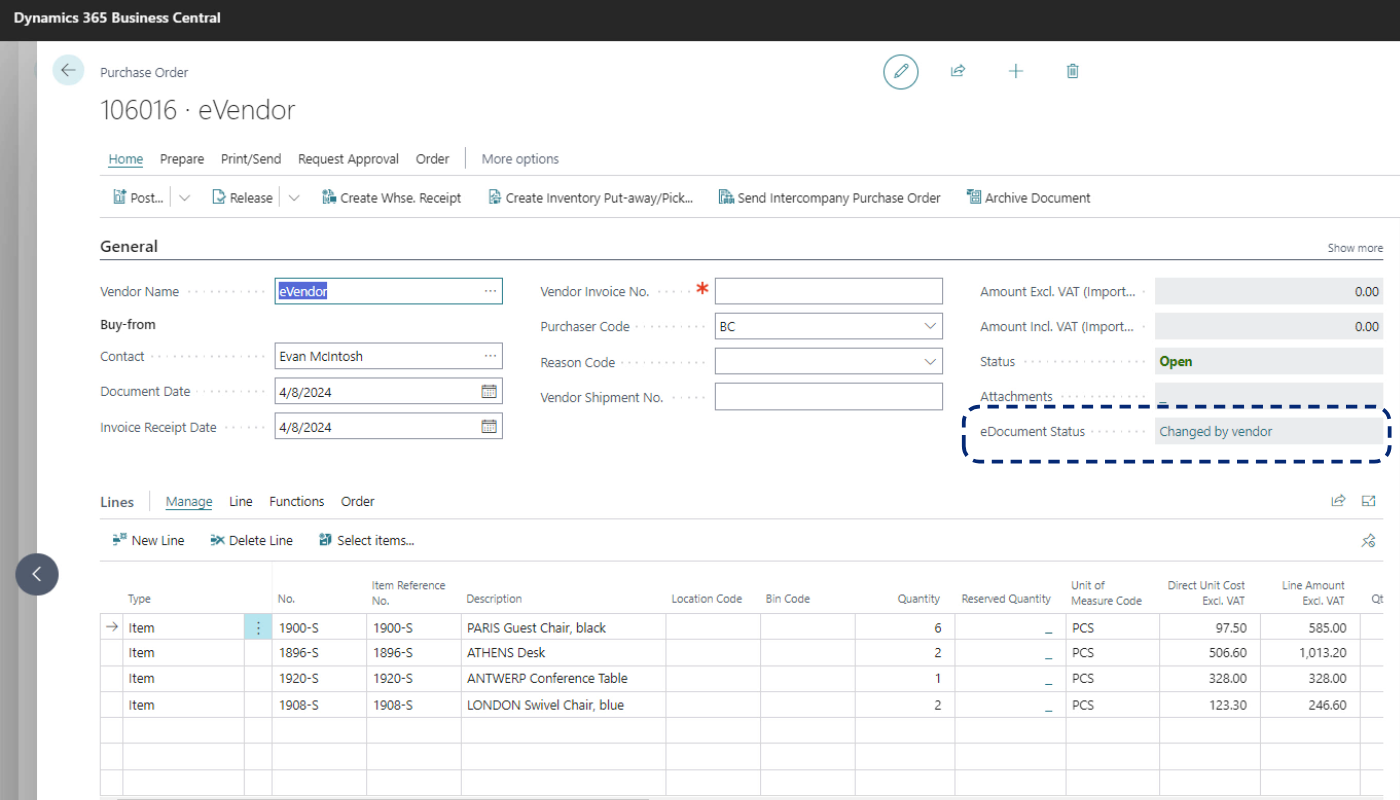Click the row options three-dot button
This screenshot has height=800, width=1400.
(x=258, y=628)
